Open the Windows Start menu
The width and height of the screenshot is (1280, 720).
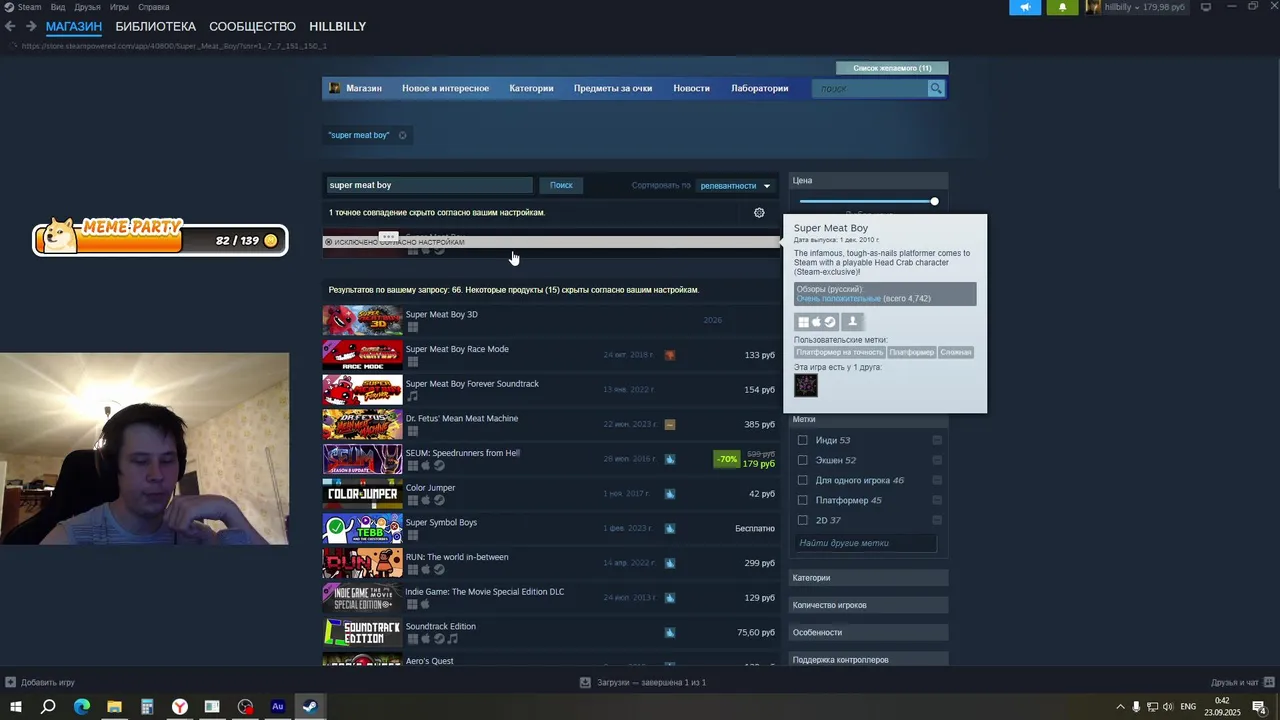[15, 707]
